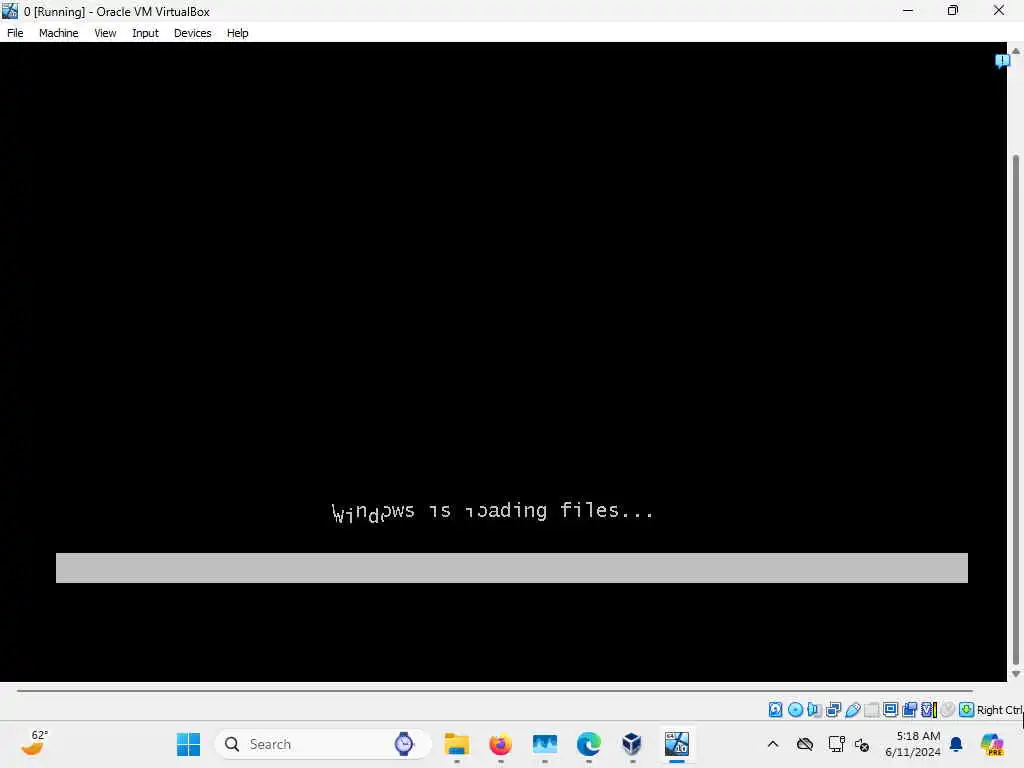This screenshot has width=1024, height=768.
Task: Click the horizontal scrollbar below VM screen
Action: (x=495, y=690)
